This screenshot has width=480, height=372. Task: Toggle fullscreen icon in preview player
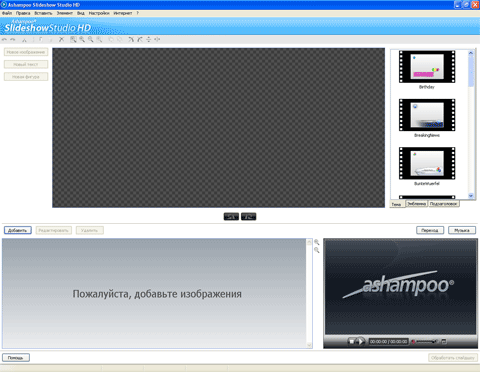coord(443,341)
